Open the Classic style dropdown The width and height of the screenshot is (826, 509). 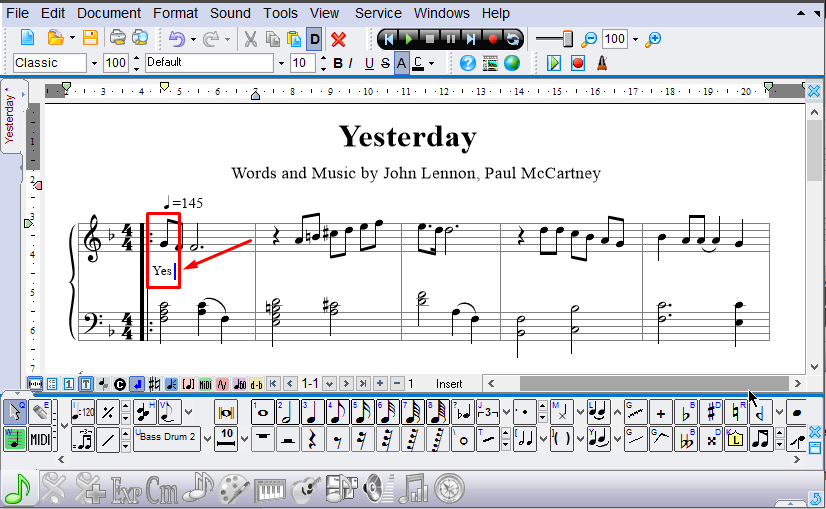click(x=94, y=63)
